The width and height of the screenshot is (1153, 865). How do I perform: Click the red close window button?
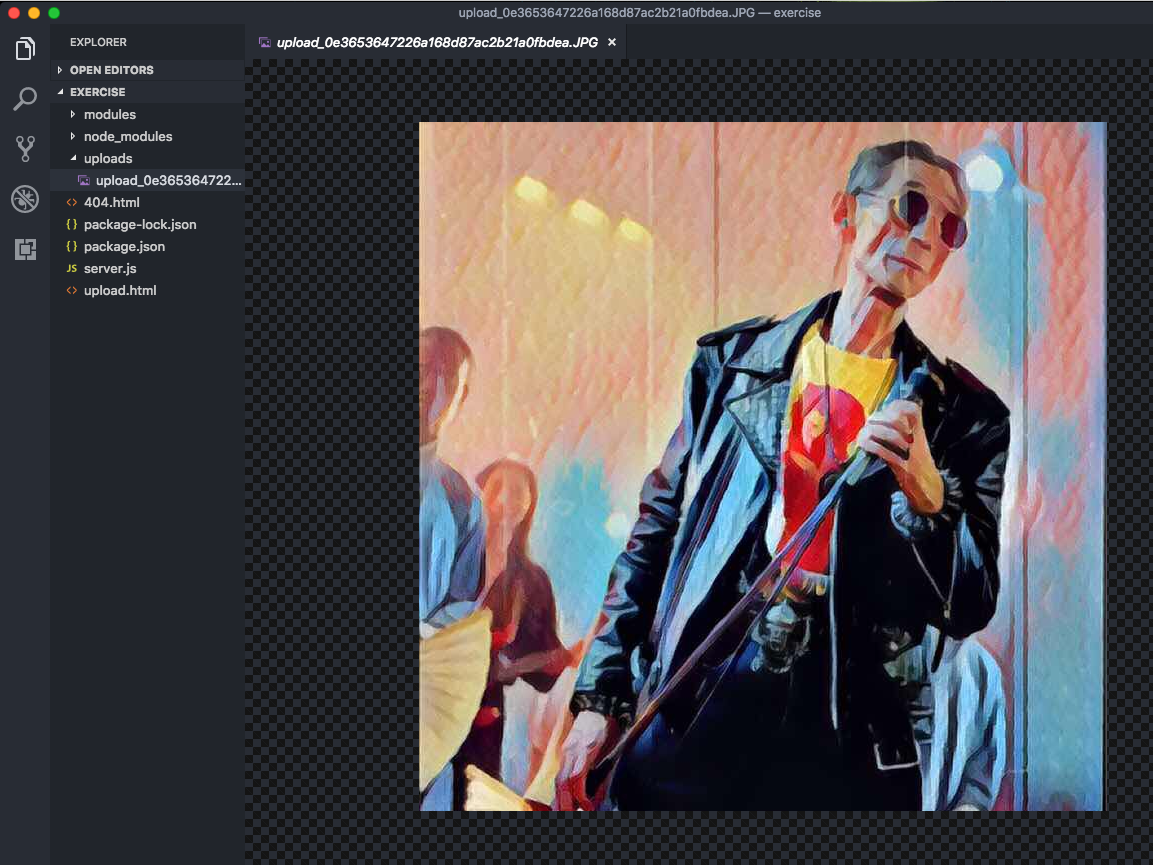click(14, 13)
